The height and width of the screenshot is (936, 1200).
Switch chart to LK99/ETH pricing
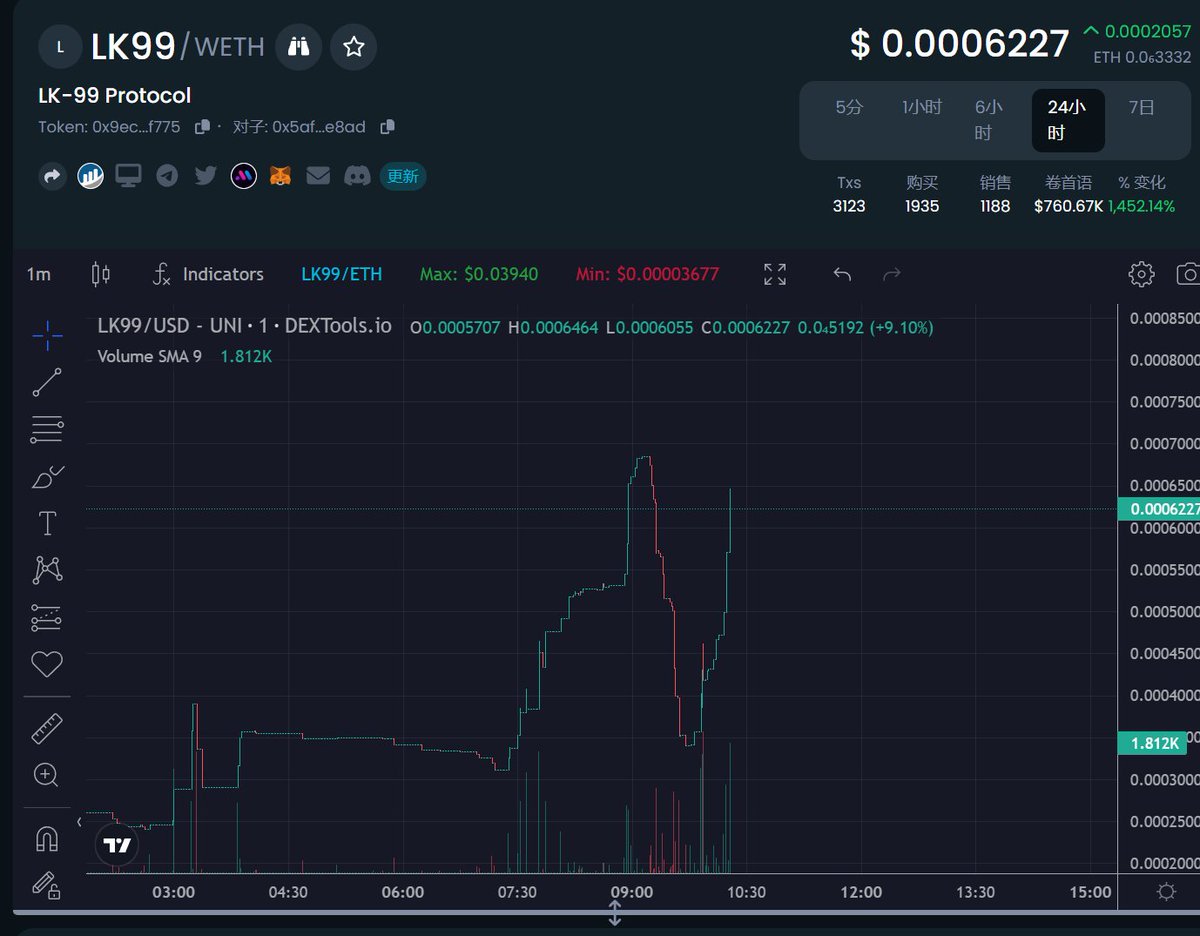coord(342,274)
